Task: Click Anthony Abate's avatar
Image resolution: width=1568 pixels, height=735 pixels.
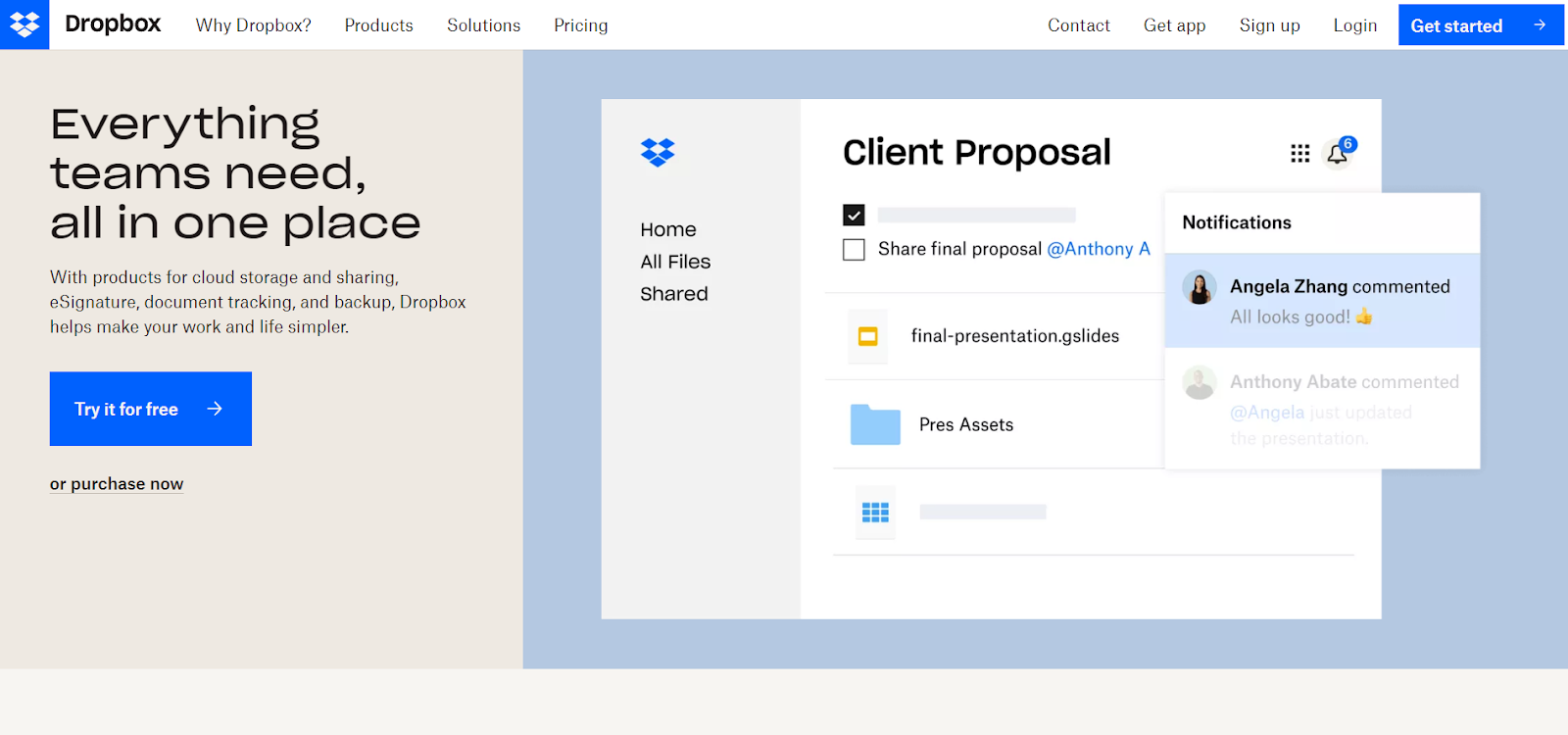Action: click(x=1200, y=382)
